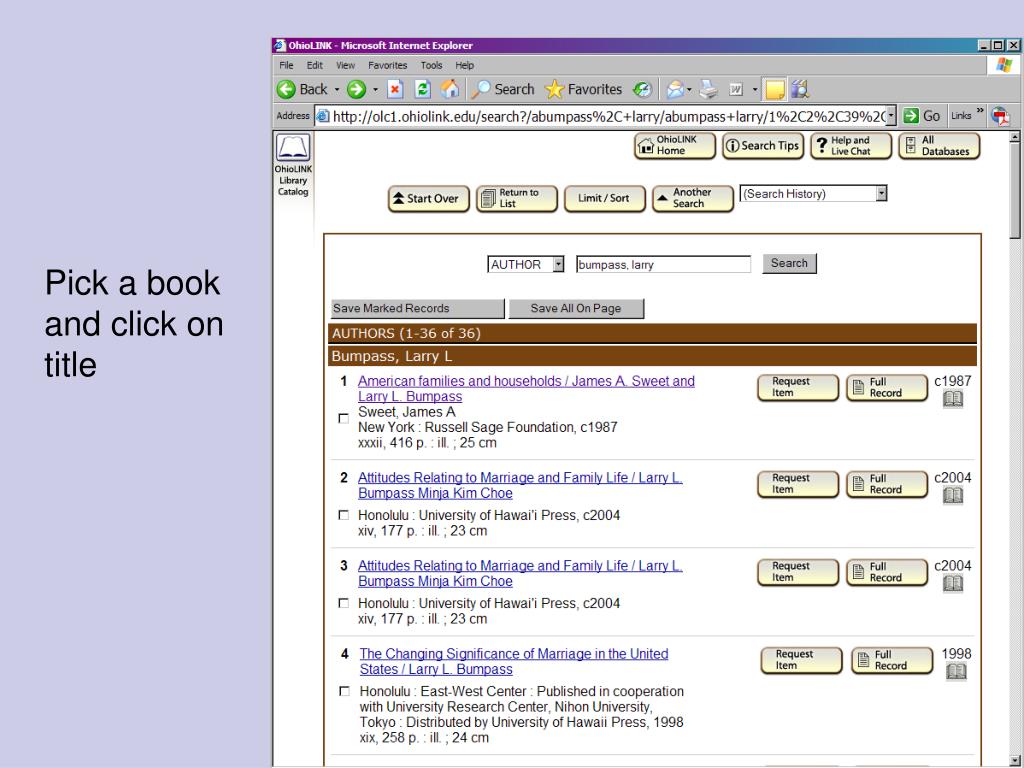1024x768 pixels.
Task: Click the IE Back arrow icon
Action: coord(286,89)
